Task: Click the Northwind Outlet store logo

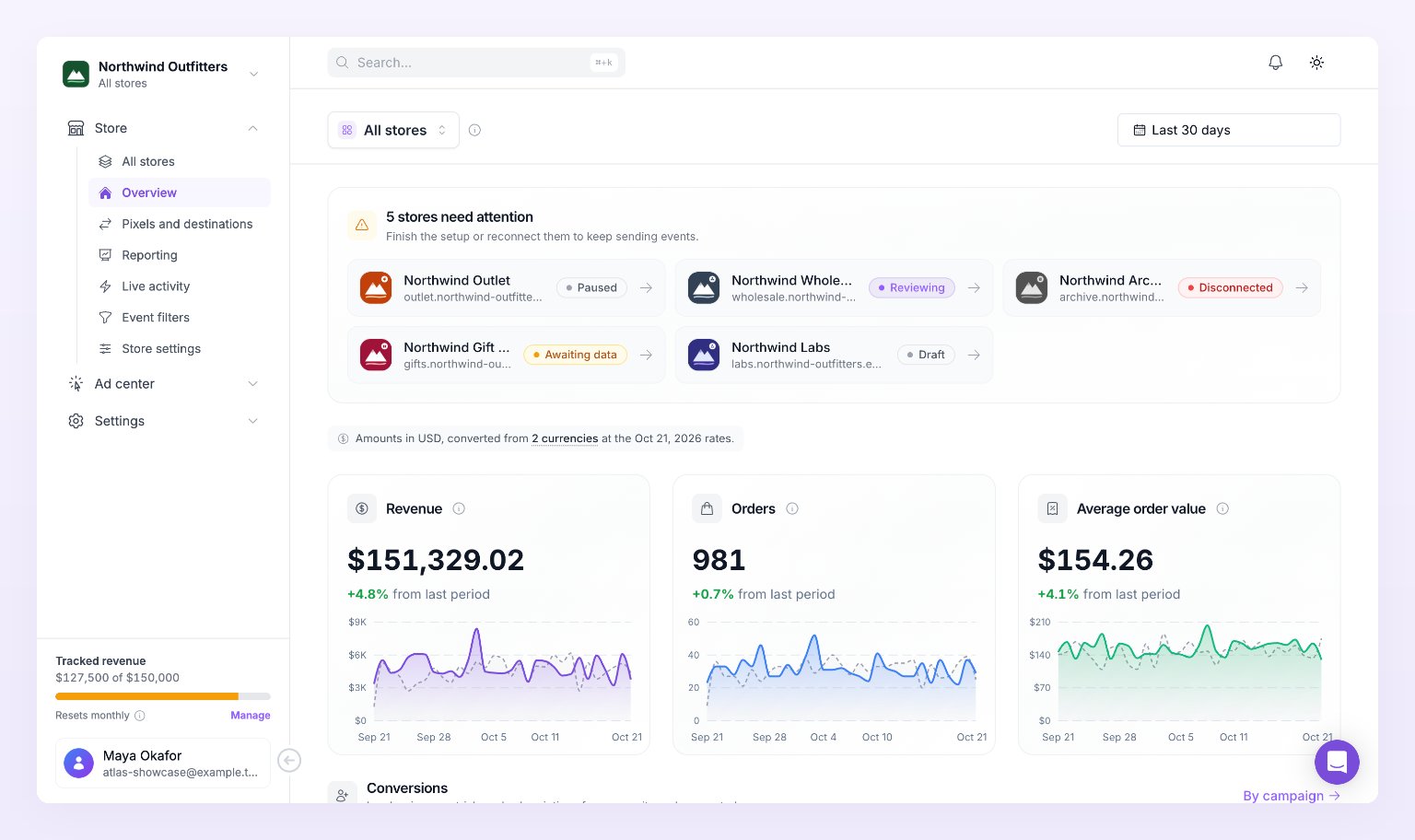Action: [x=376, y=287]
